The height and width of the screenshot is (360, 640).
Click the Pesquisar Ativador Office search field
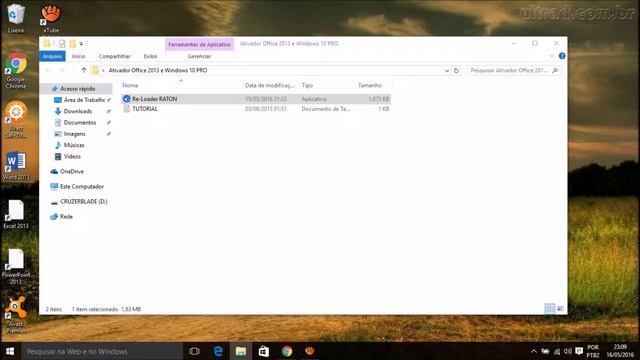point(509,70)
